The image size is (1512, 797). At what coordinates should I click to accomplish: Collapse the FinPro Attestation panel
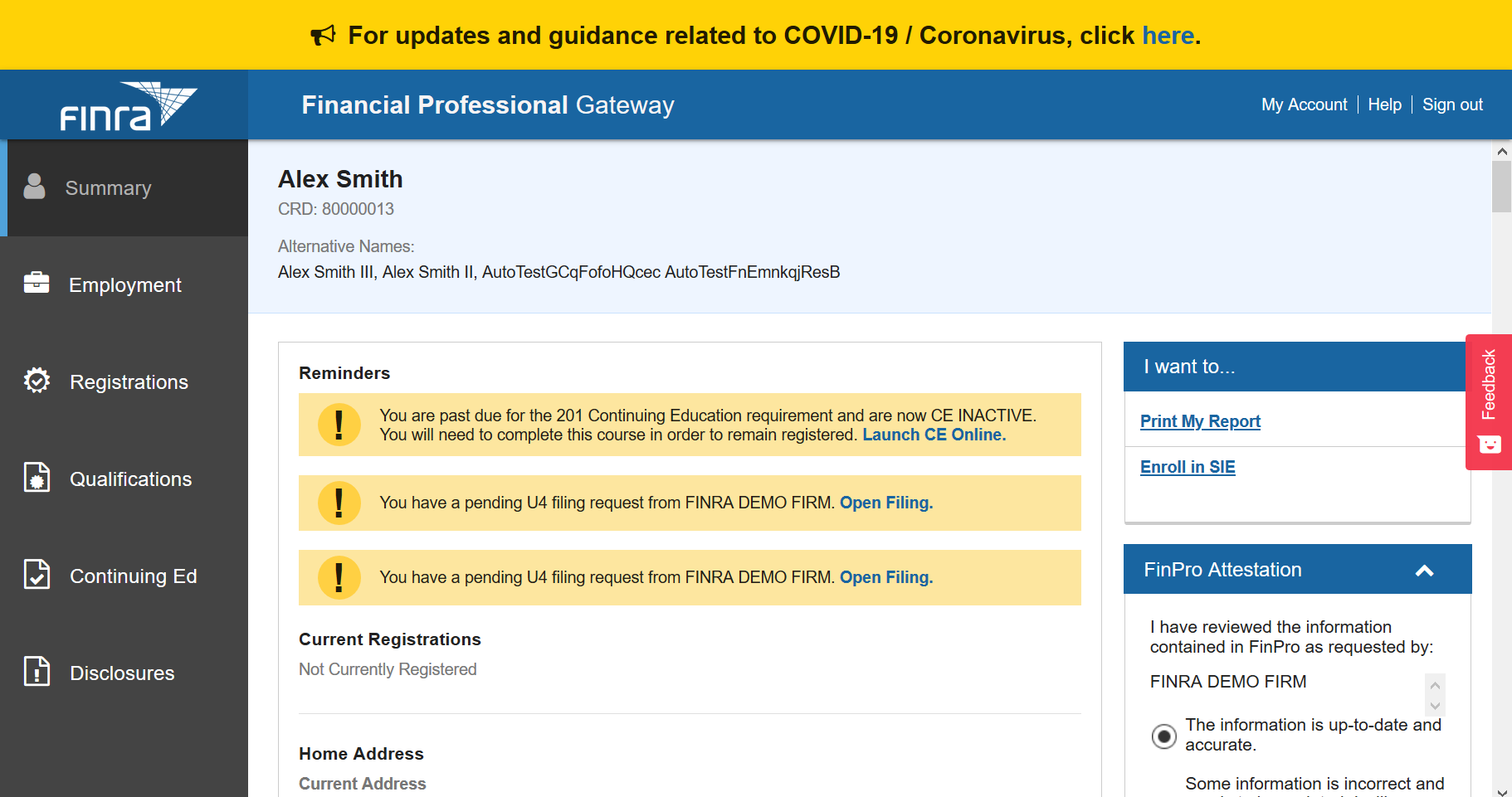click(1425, 570)
